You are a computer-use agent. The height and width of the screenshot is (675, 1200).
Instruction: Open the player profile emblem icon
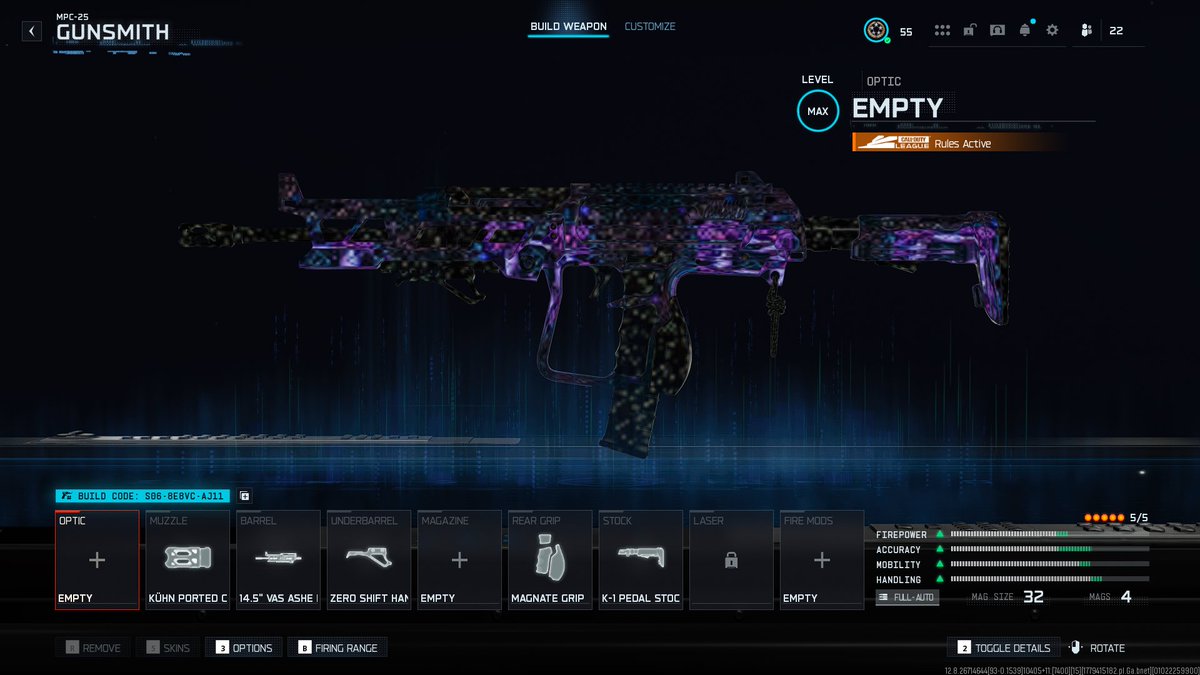point(876,30)
